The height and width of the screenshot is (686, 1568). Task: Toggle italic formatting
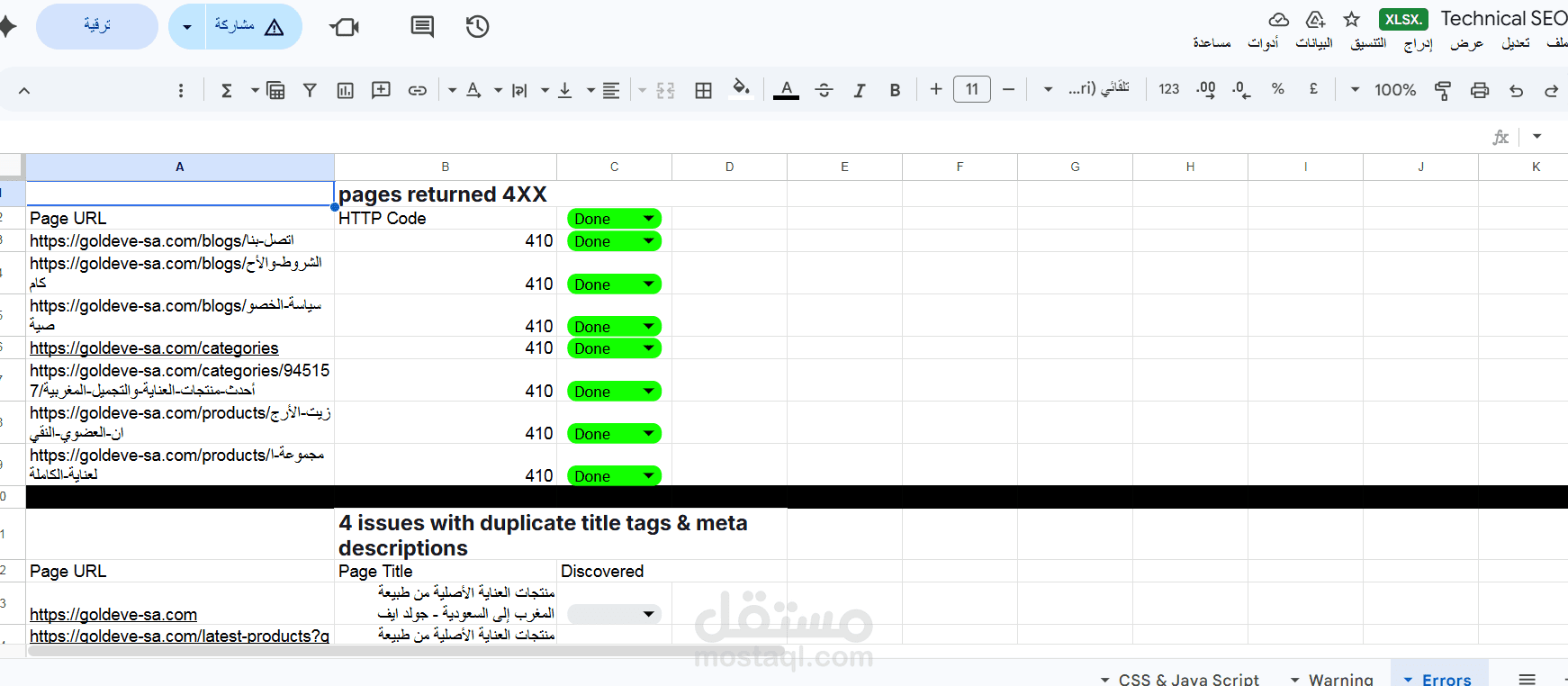click(x=860, y=90)
